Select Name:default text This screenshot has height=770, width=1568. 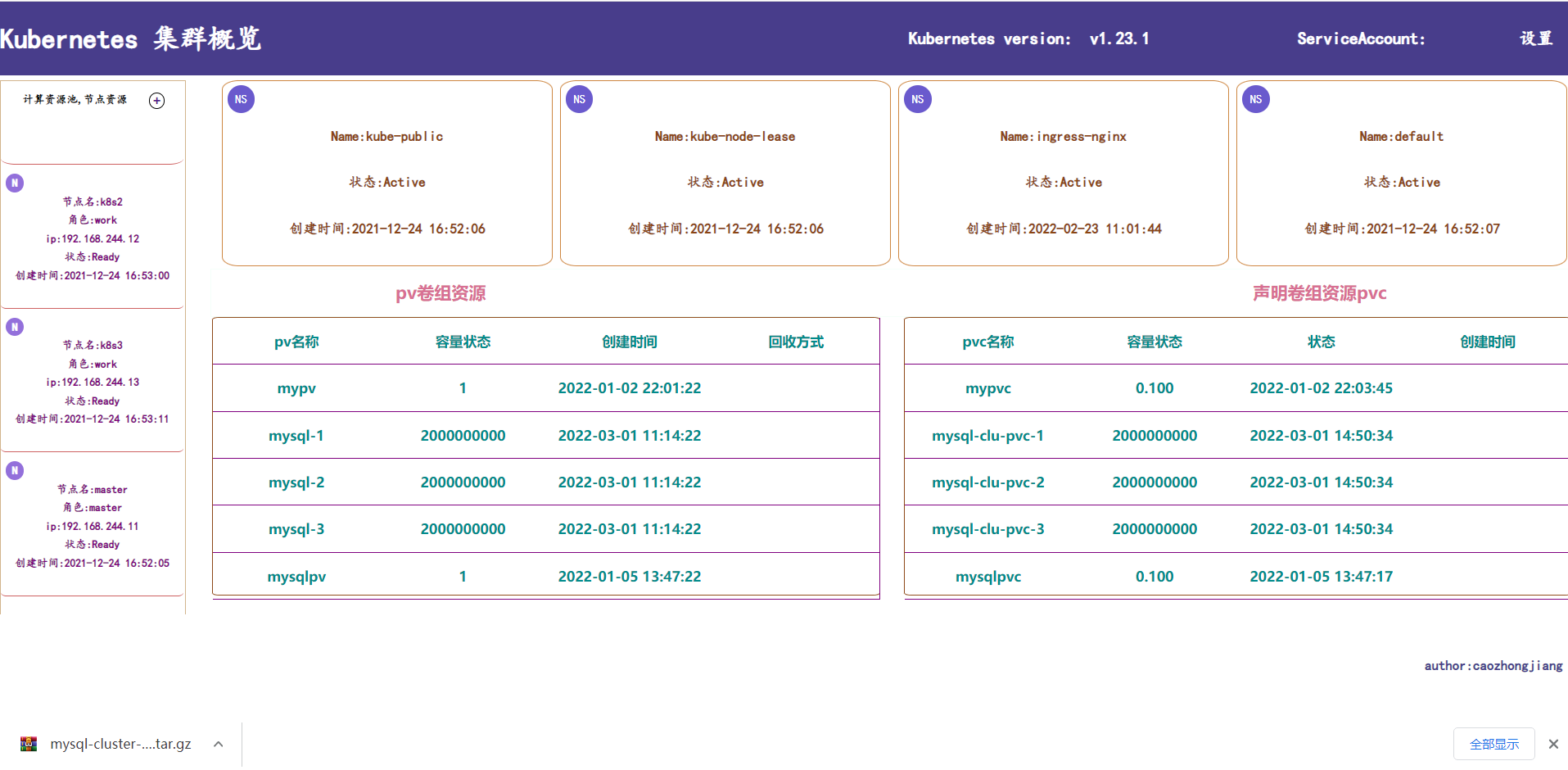[x=1401, y=137]
